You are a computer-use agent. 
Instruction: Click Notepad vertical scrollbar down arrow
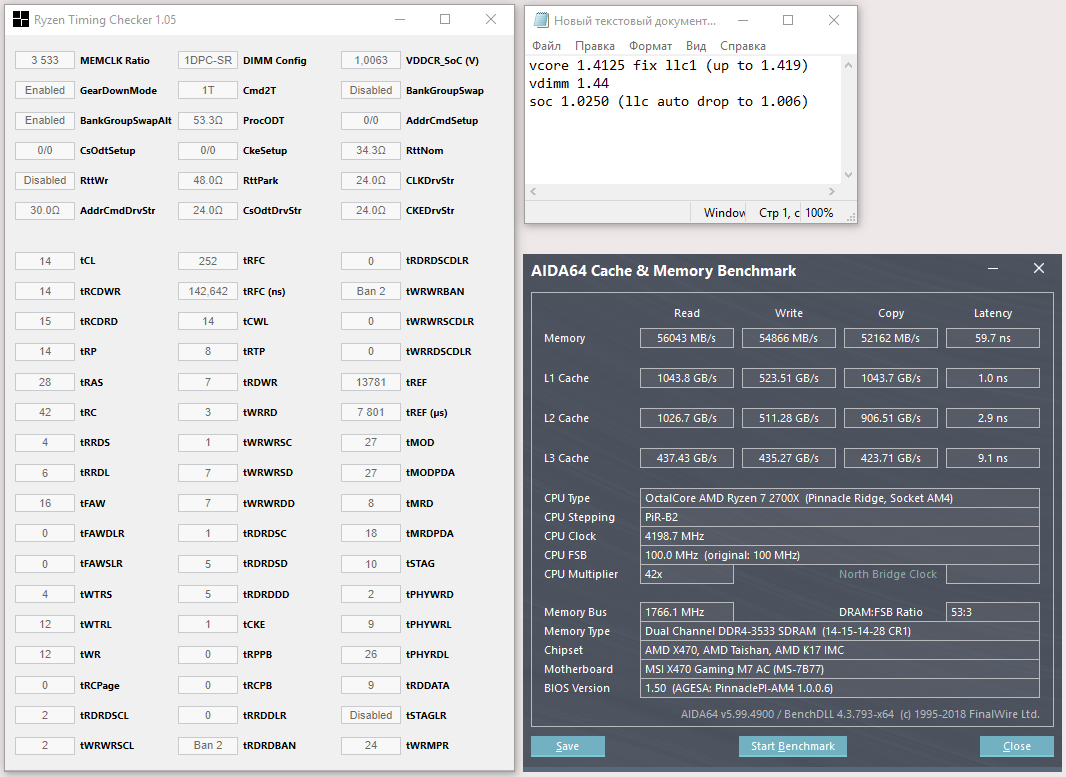coord(848,175)
